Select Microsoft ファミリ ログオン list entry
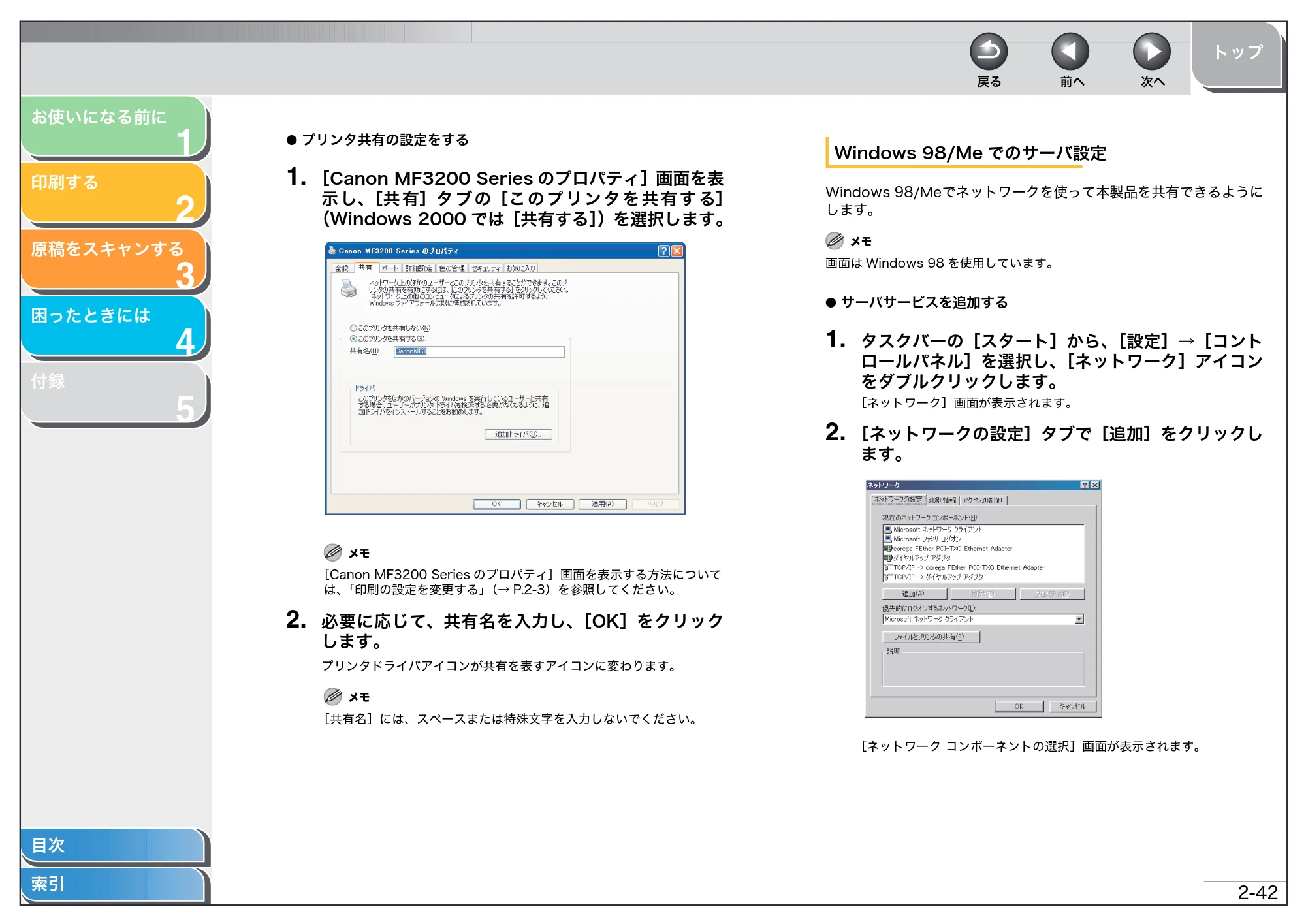 click(x=923, y=539)
